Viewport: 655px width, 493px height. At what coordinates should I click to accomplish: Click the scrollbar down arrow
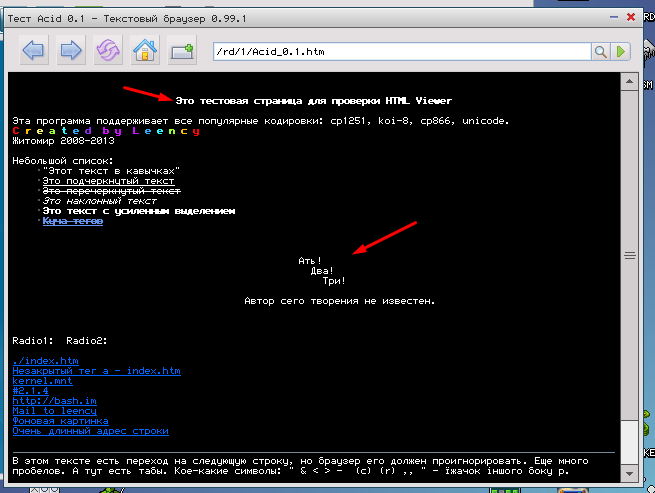point(629,472)
